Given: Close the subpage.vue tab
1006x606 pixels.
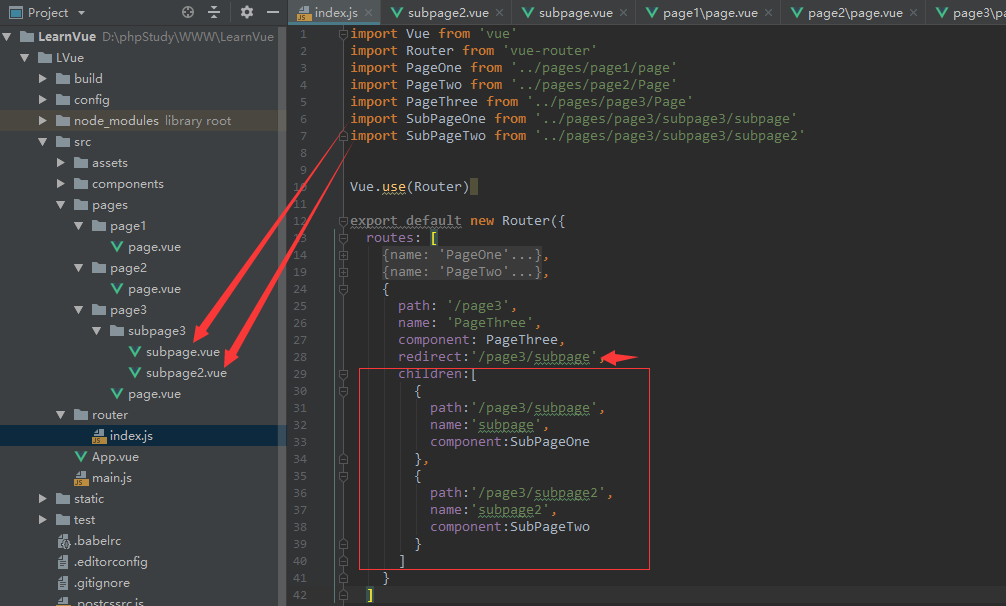Looking at the screenshot, I should pyautogui.click(x=623, y=13).
